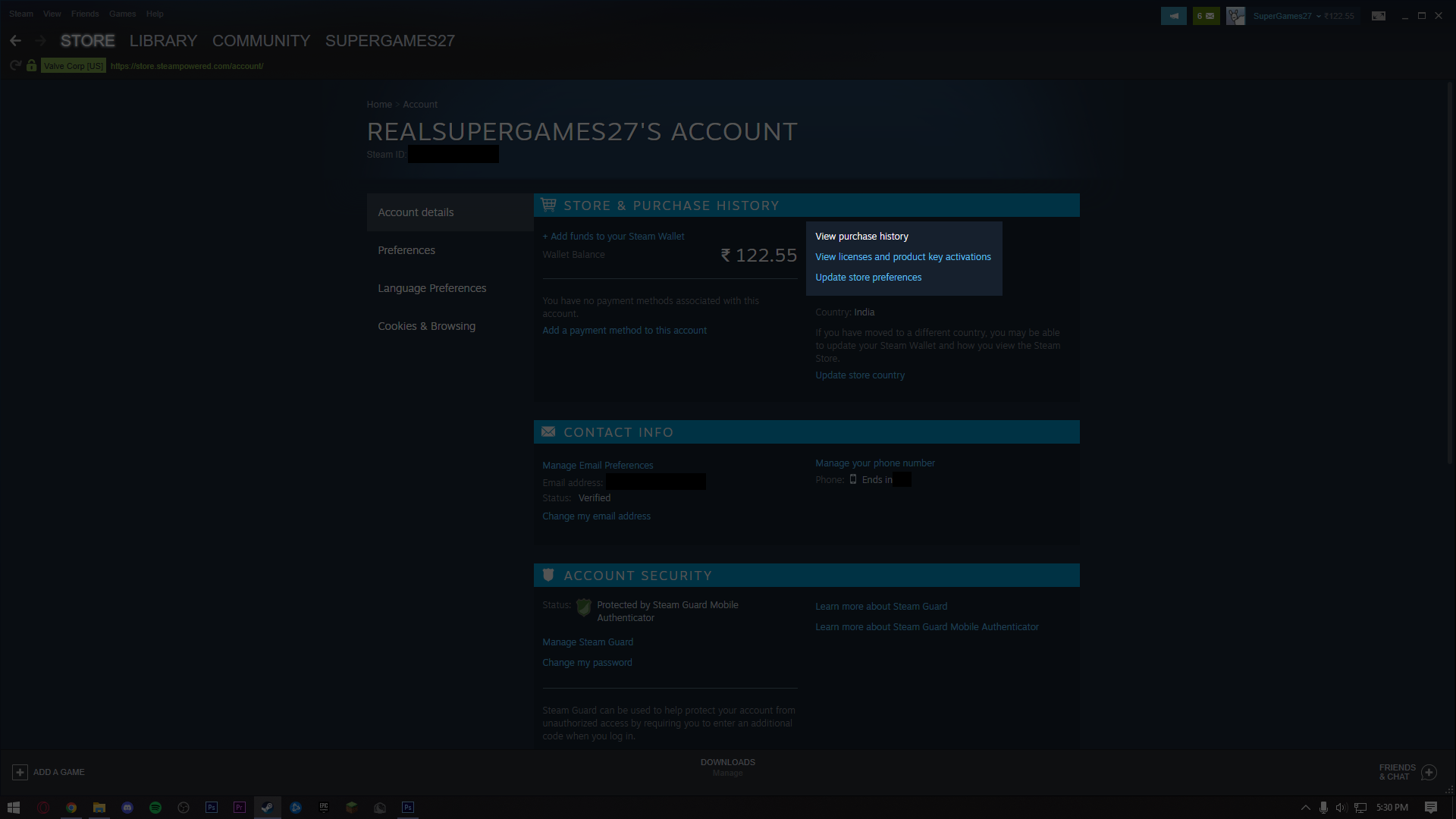Image resolution: width=1456 pixels, height=819 pixels.
Task: Switch to the LIBRARY tab
Action: coord(163,41)
